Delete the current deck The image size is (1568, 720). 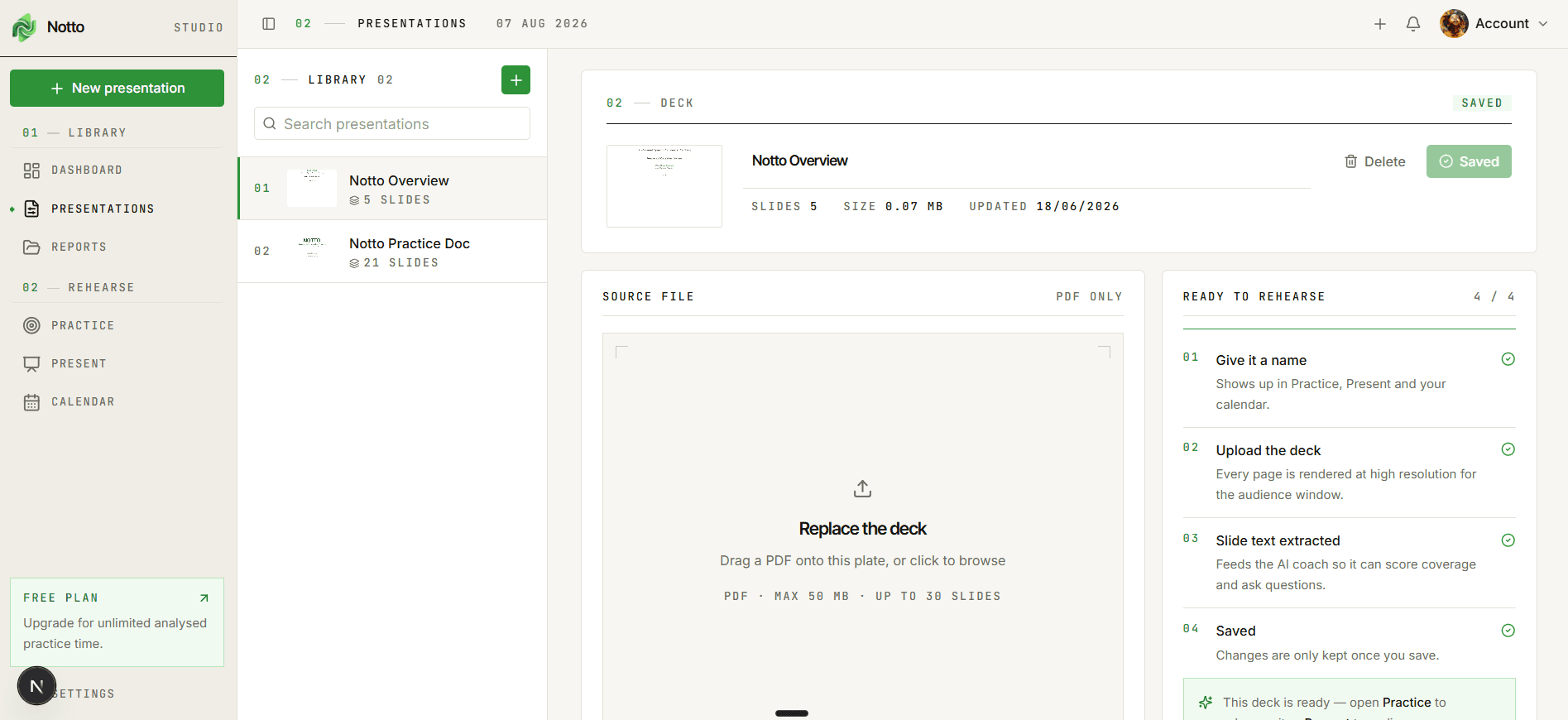coord(1375,161)
